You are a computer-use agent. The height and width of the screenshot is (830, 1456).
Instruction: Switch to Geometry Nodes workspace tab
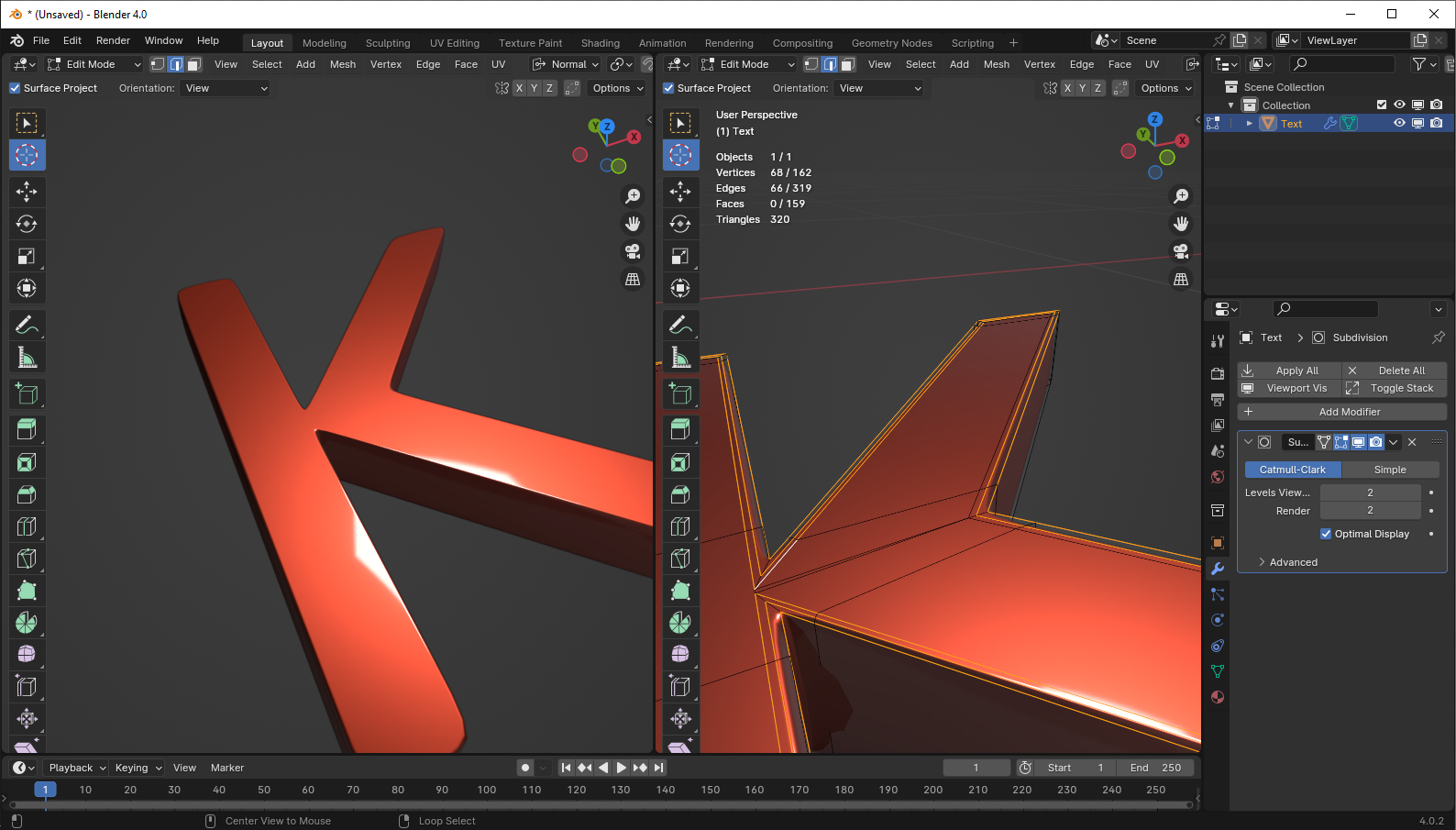892,43
